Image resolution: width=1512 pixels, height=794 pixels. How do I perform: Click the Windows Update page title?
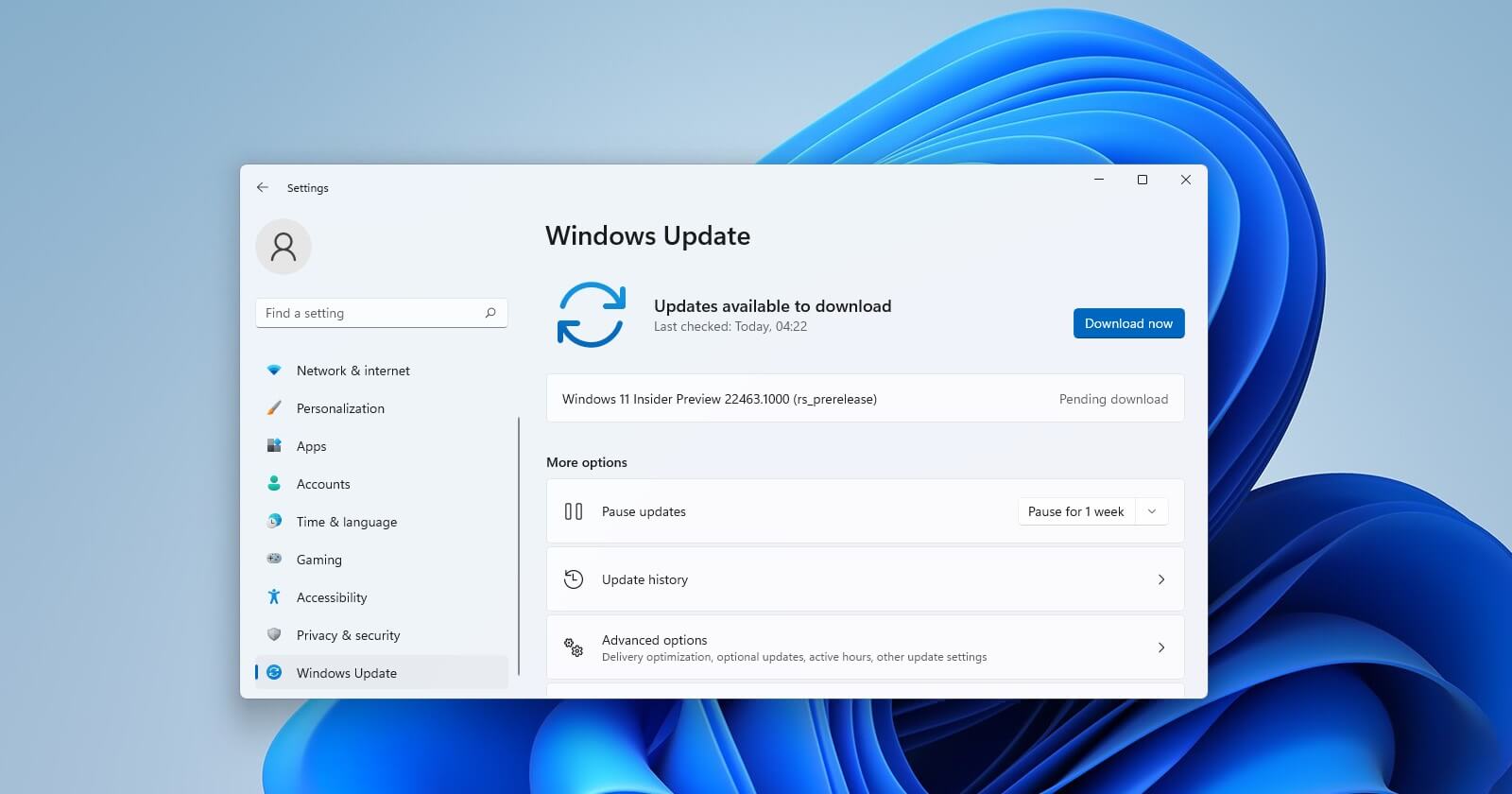(x=648, y=236)
